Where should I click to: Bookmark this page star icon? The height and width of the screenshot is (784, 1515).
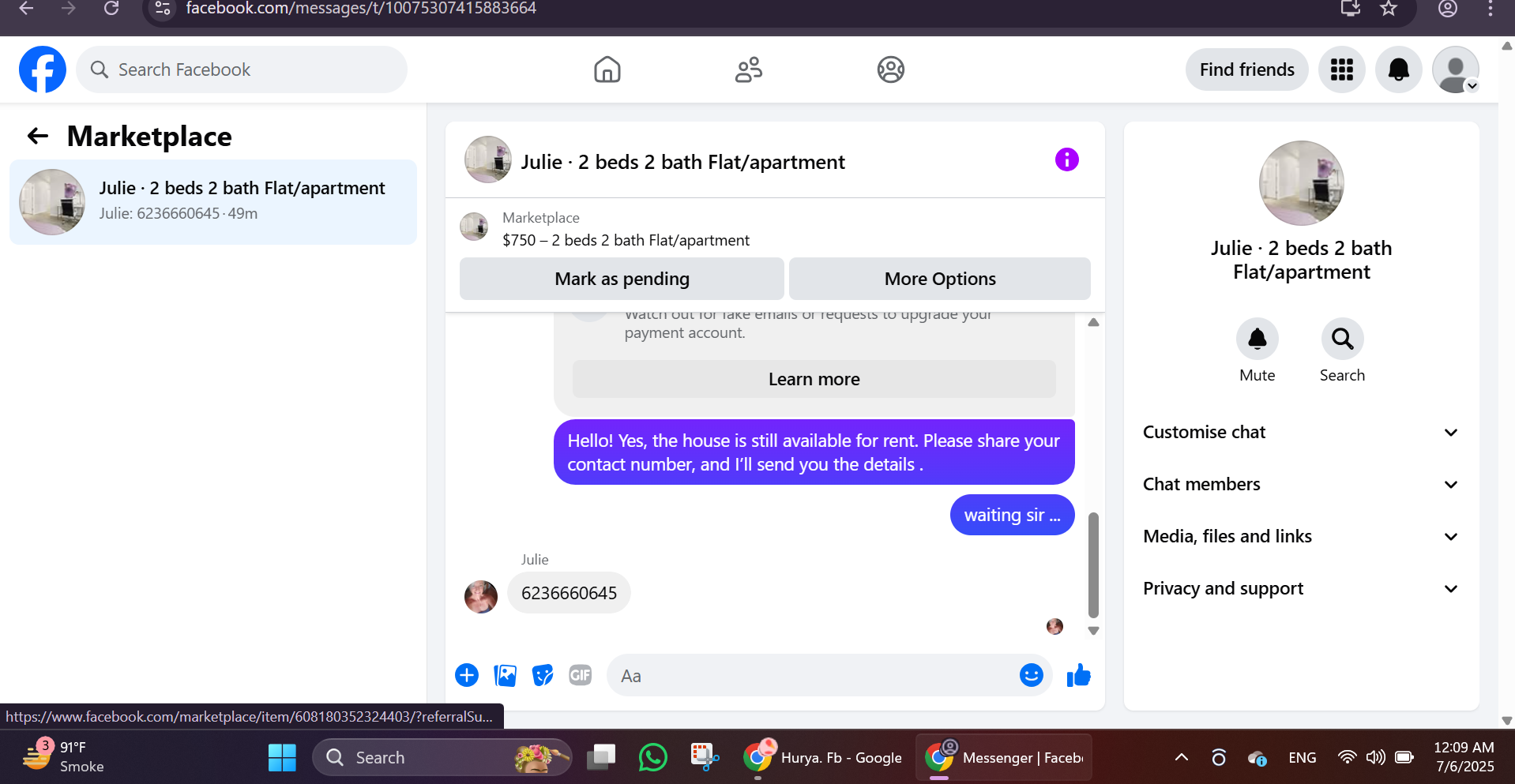pos(1389,9)
